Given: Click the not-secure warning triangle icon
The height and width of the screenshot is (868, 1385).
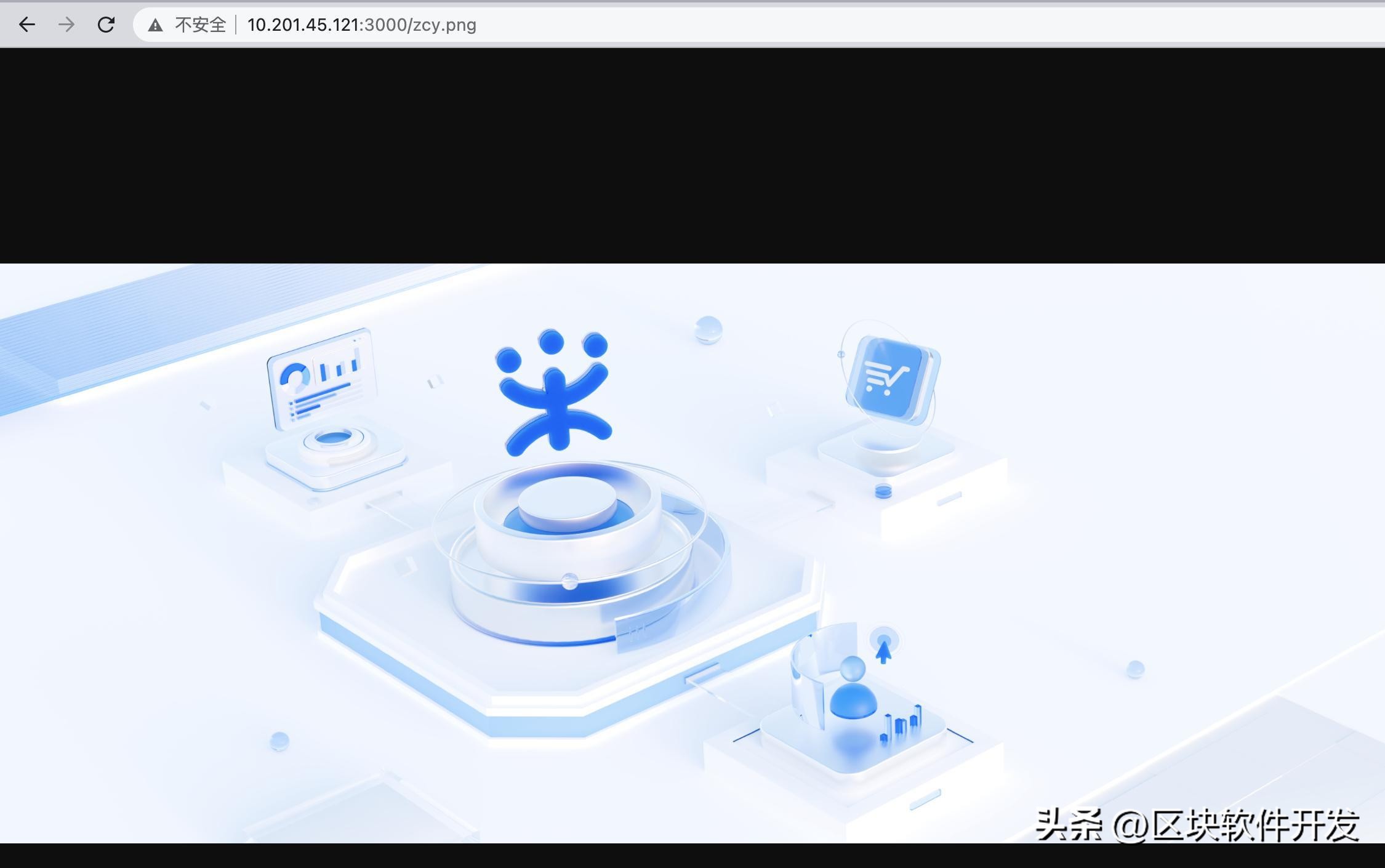Looking at the screenshot, I should click(155, 25).
